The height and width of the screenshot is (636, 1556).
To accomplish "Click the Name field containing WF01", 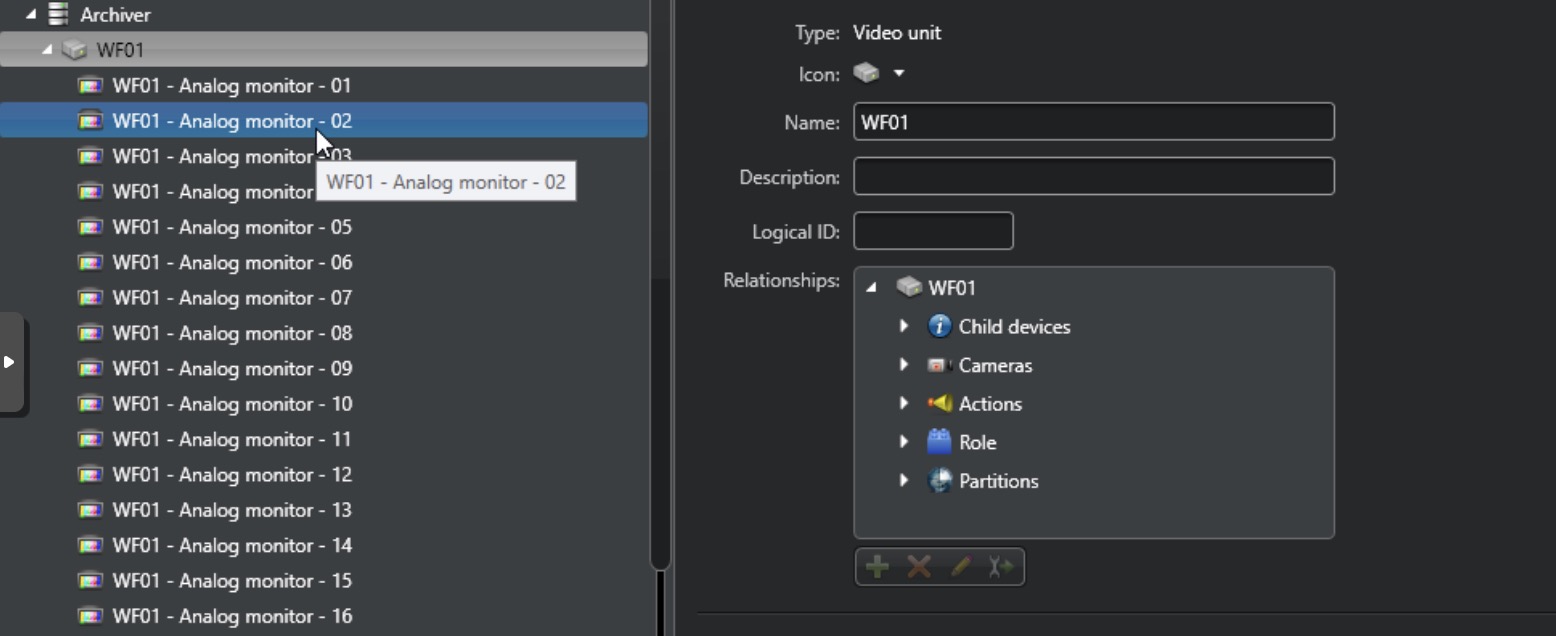I will tap(1094, 122).
